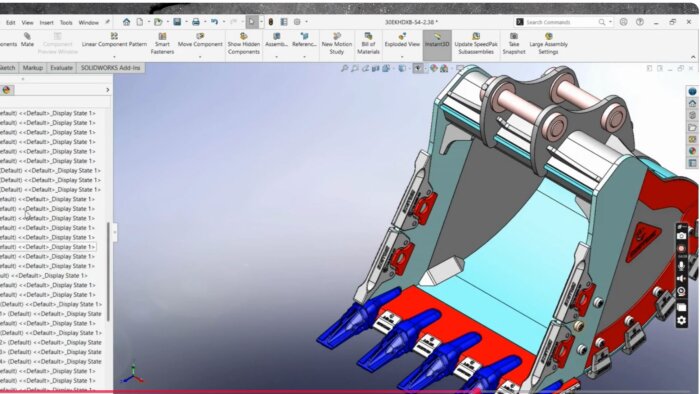Open Reference Geometry tool
Image resolution: width=700 pixels, height=394 pixels.
(304, 40)
